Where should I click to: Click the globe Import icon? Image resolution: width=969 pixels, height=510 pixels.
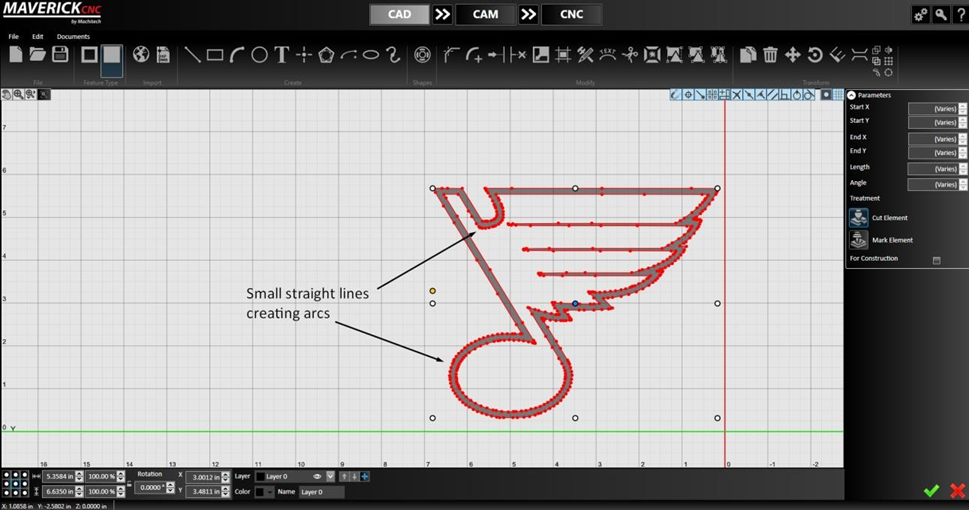click(x=141, y=54)
